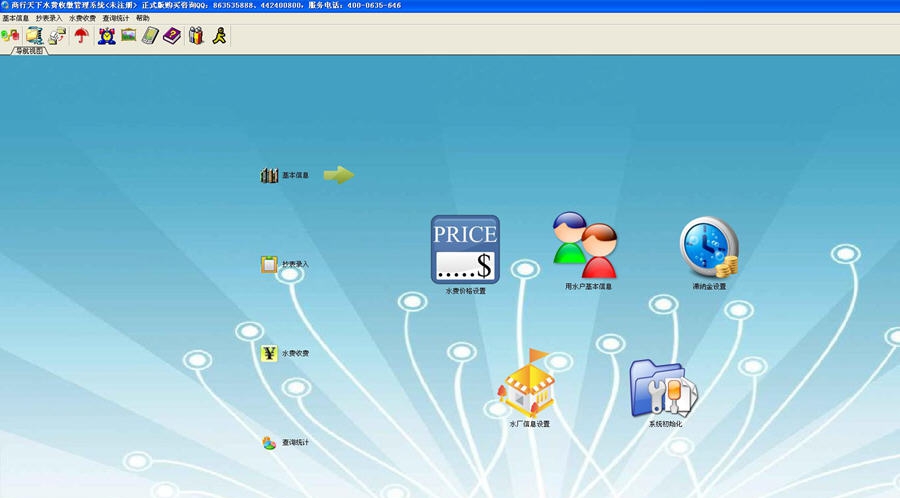Open 水费价格设置 PRICE icon
Screen dimensions: 900x498
pos(465,250)
